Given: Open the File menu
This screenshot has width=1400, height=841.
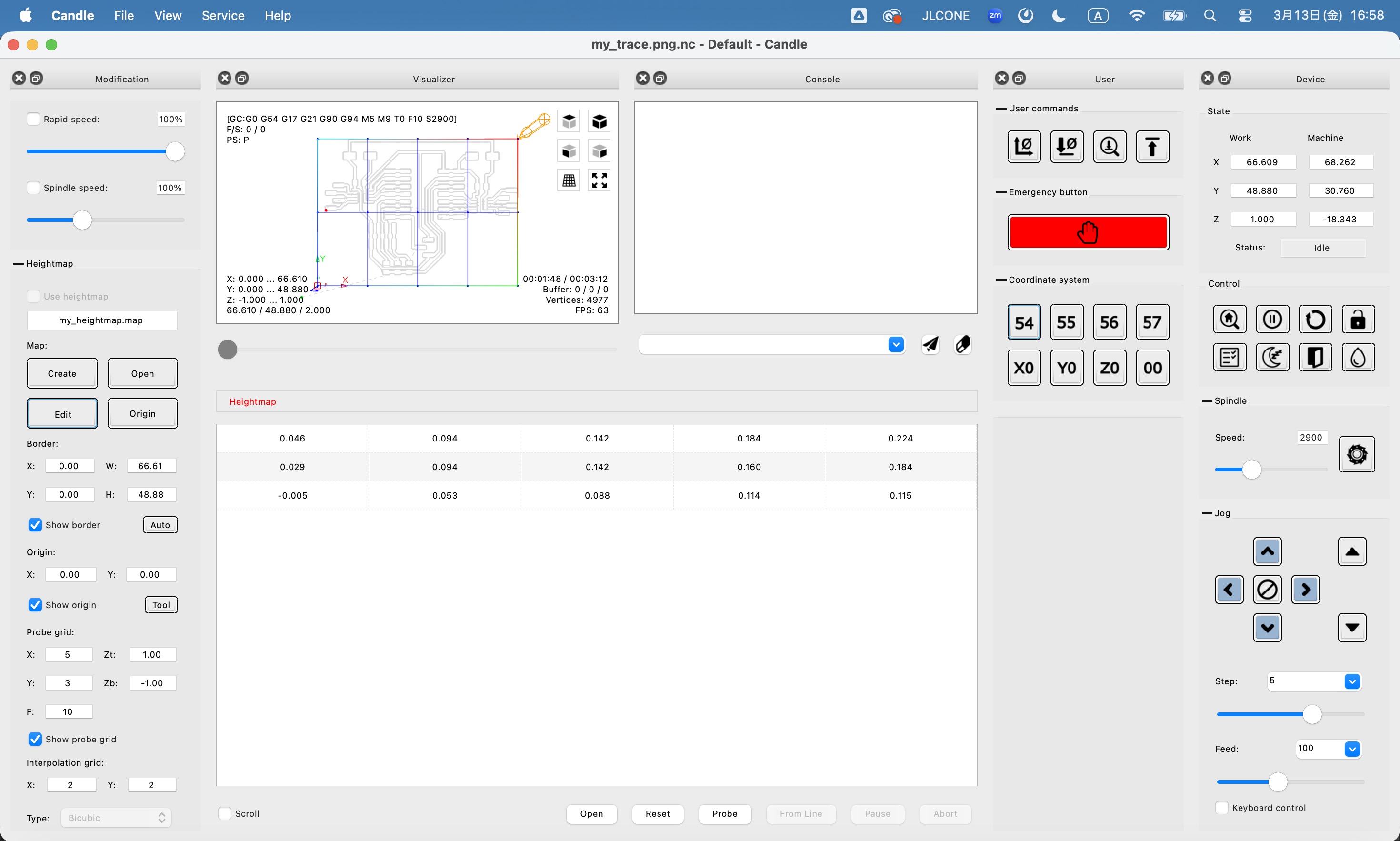Looking at the screenshot, I should [x=123, y=15].
